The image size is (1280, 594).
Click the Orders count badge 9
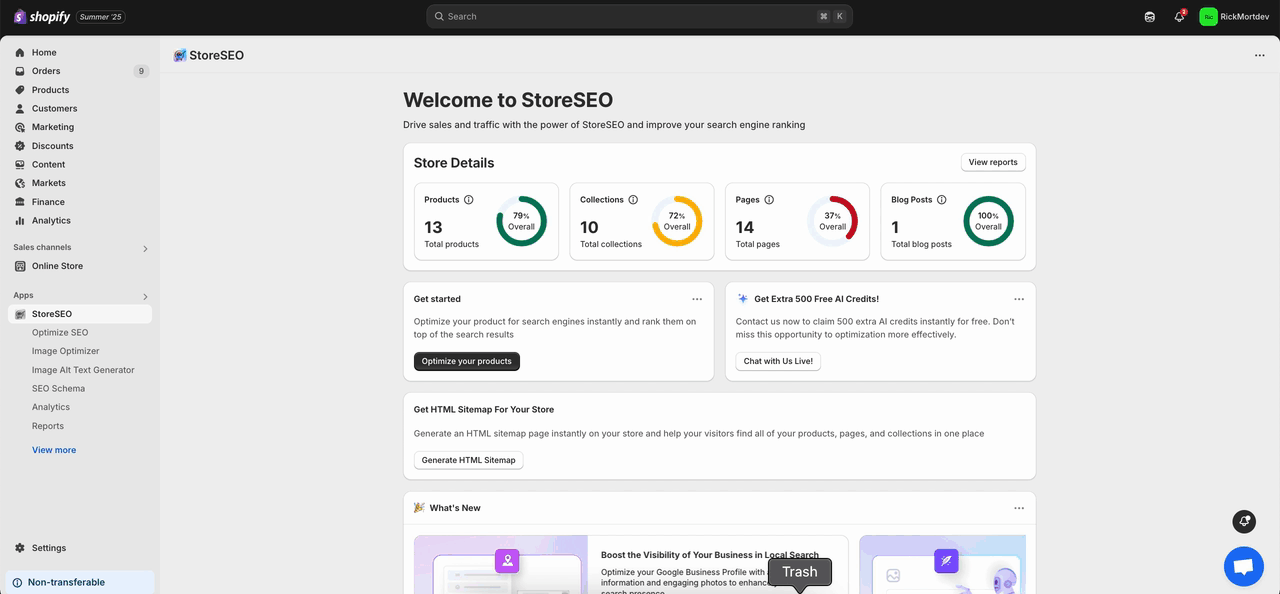point(141,71)
